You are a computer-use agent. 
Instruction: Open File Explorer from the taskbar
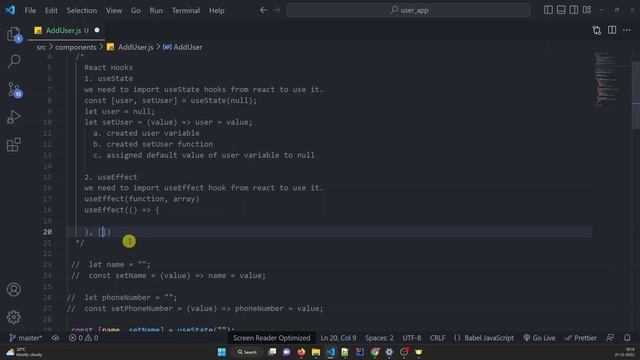(x=316, y=352)
